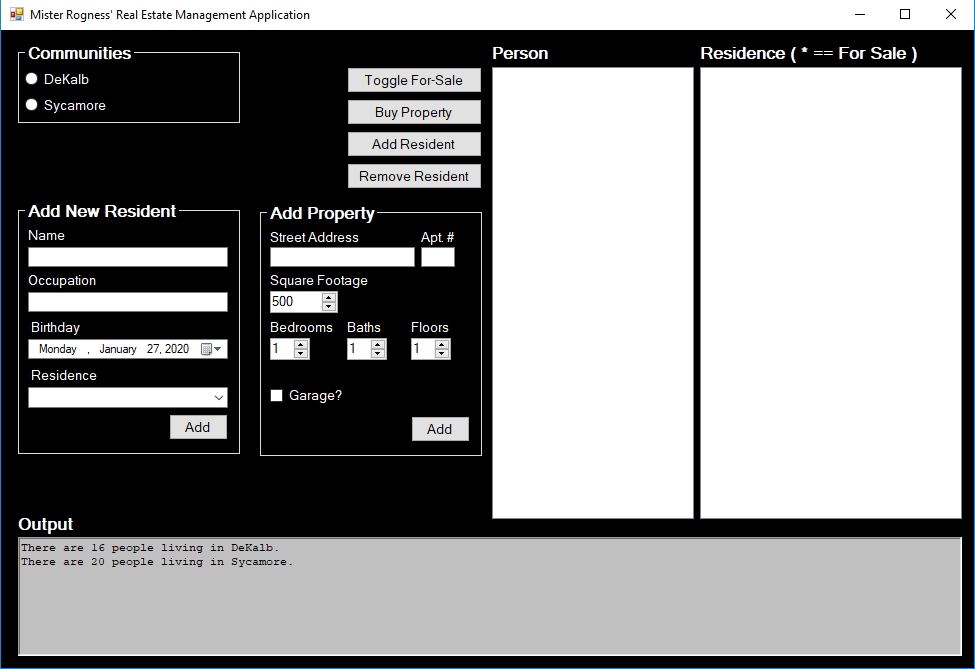Decrease the Baths count

click(x=378, y=353)
